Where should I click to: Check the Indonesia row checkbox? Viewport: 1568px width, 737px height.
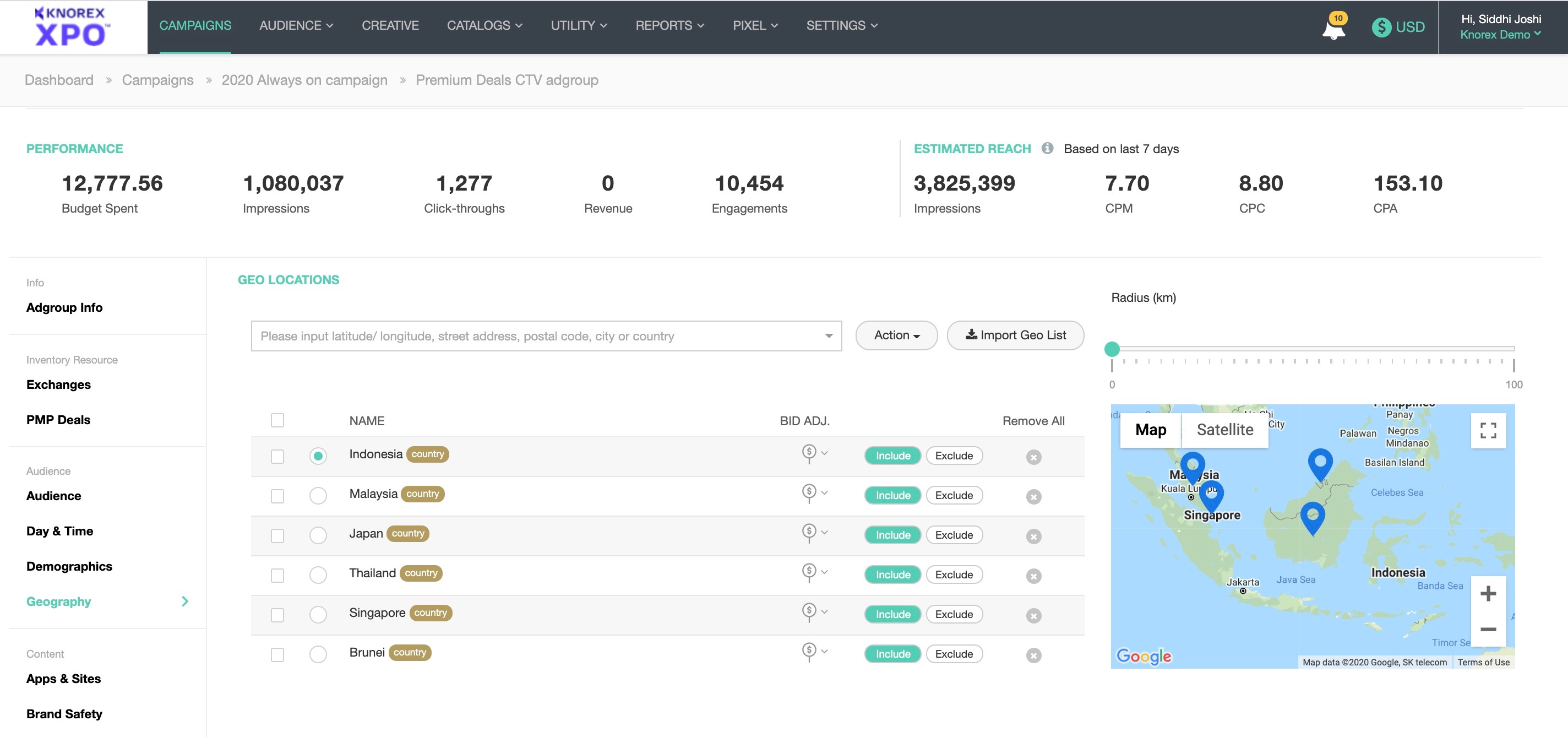[x=277, y=456]
